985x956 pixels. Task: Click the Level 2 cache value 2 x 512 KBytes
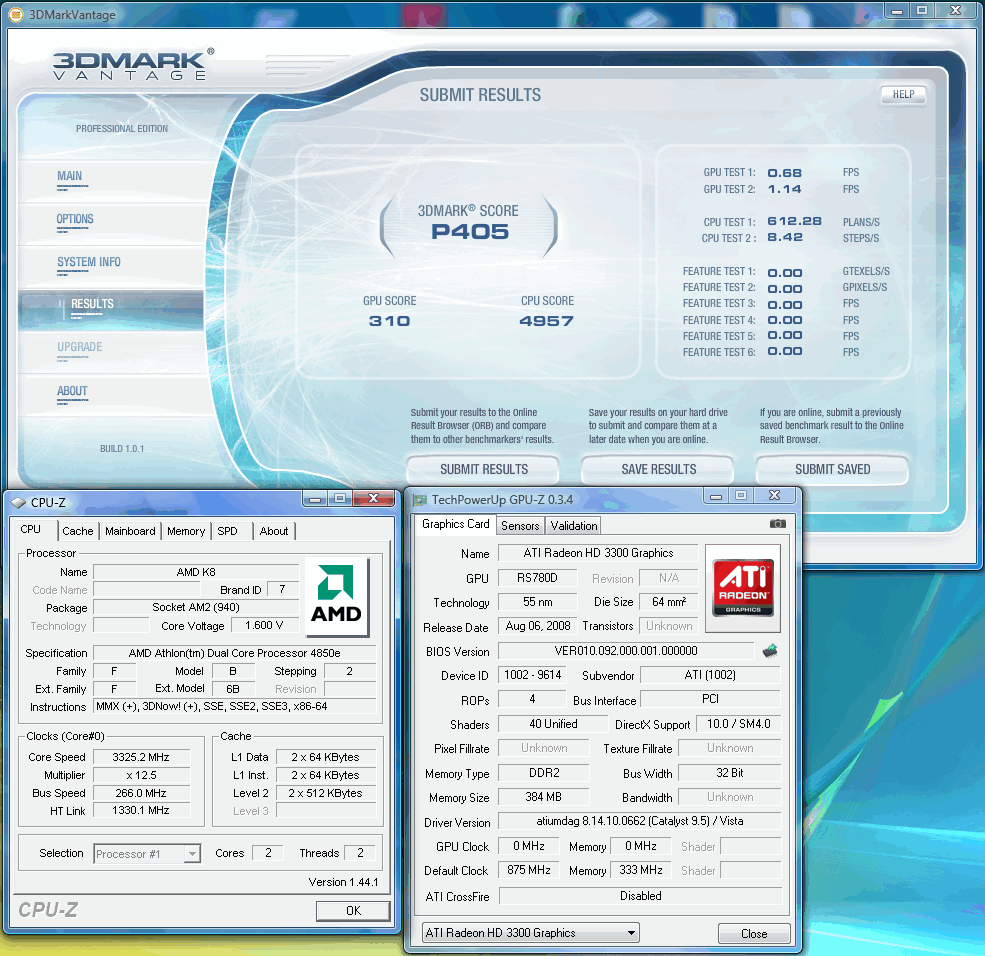click(325, 793)
